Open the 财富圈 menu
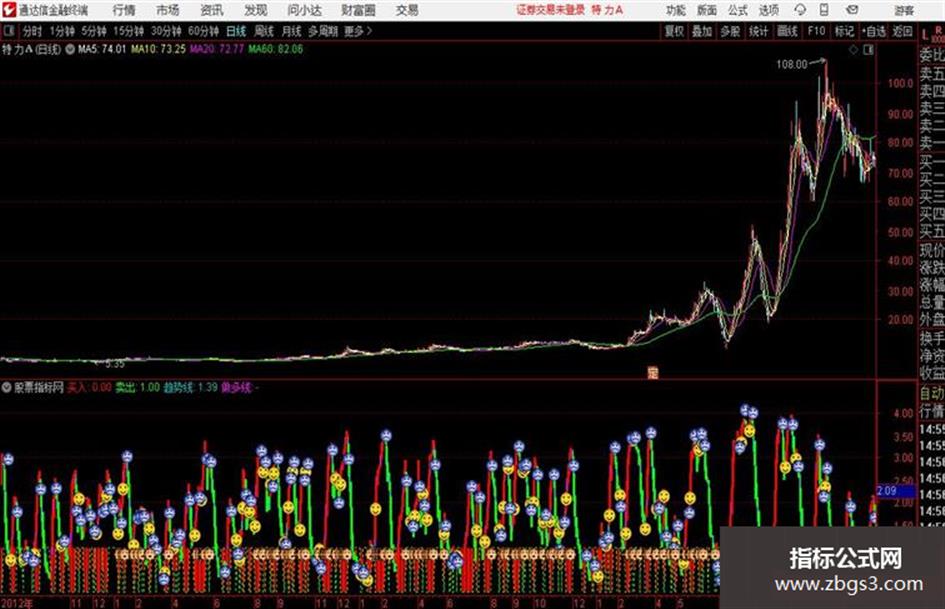The image size is (945, 609). (358, 10)
